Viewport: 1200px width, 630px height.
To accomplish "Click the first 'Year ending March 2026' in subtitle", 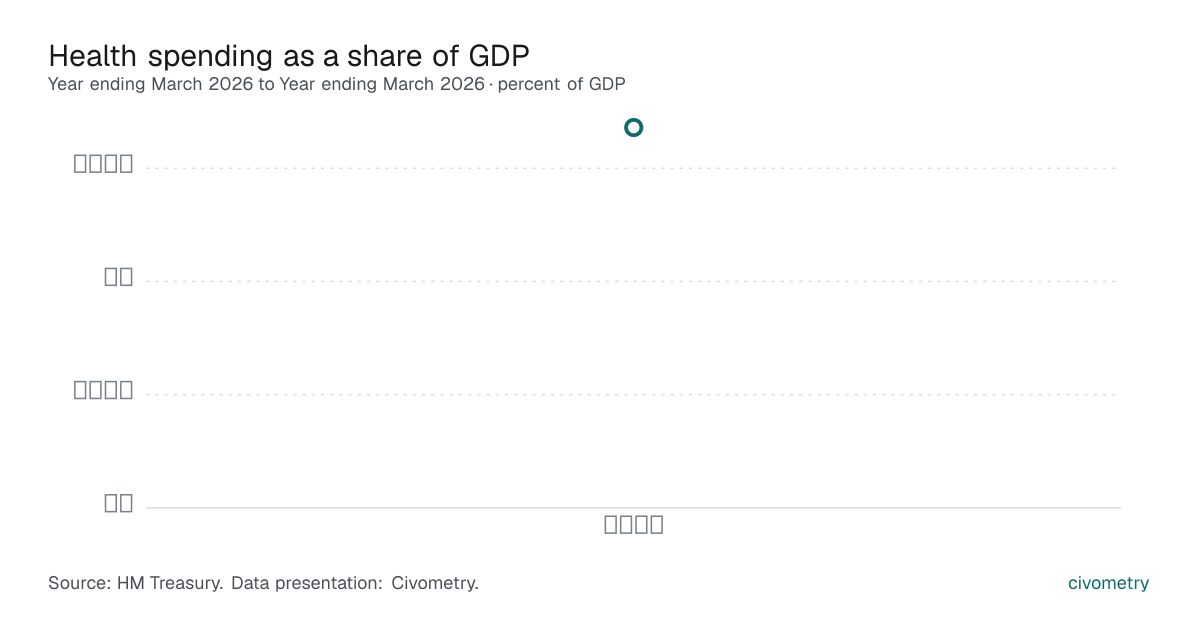I will (x=151, y=84).
